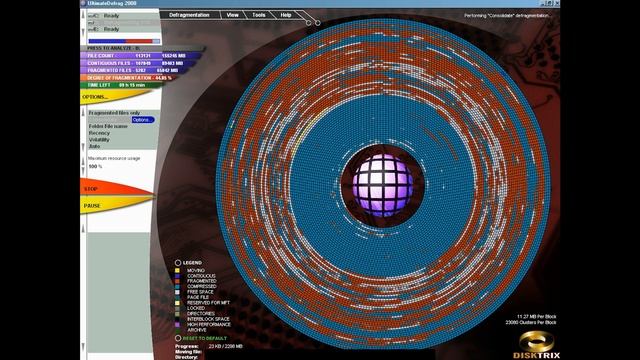
Task: Click the Fragmented Files statistics bar
Action: 133,70
